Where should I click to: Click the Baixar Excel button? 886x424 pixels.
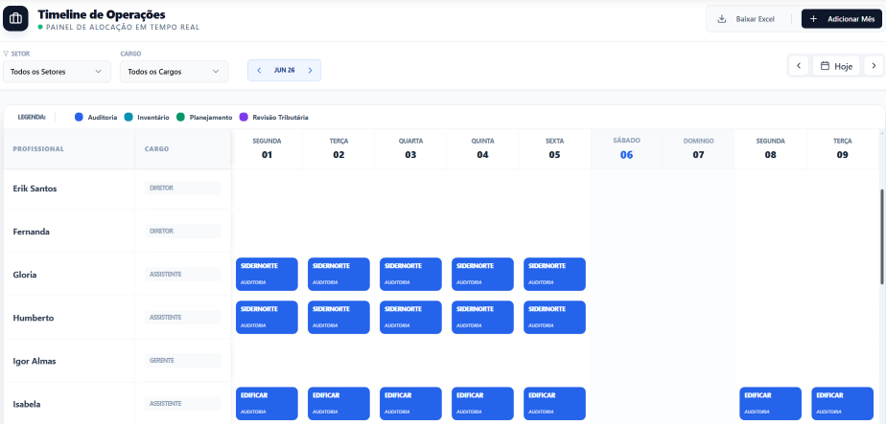(748, 19)
